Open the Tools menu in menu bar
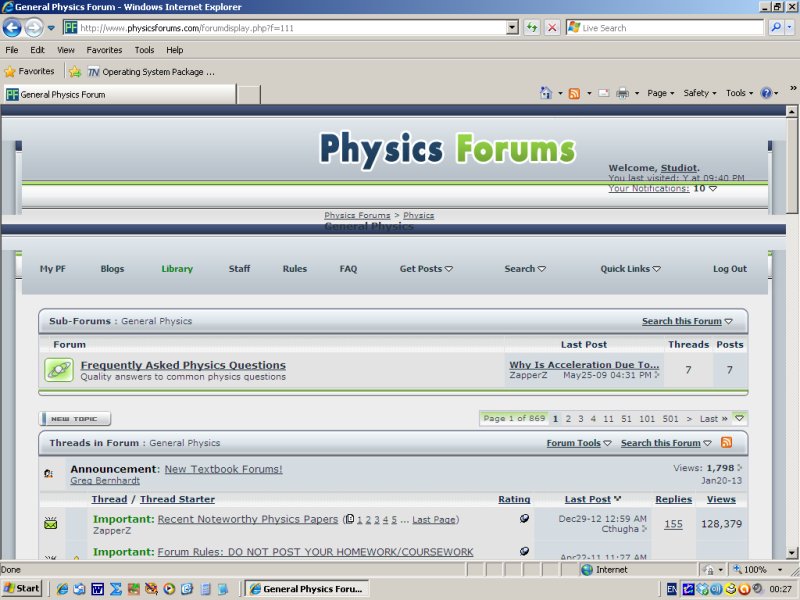Image resolution: width=800 pixels, height=600 pixels. click(145, 50)
